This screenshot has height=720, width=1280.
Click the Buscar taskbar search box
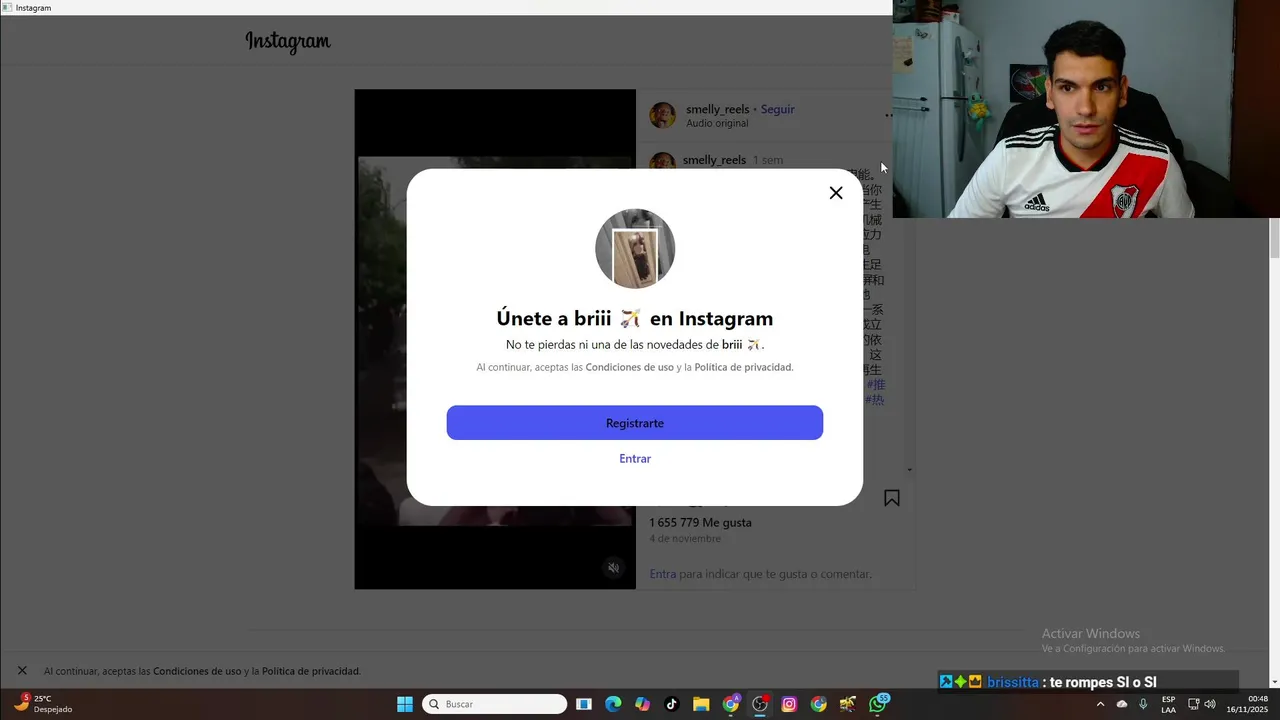point(495,704)
